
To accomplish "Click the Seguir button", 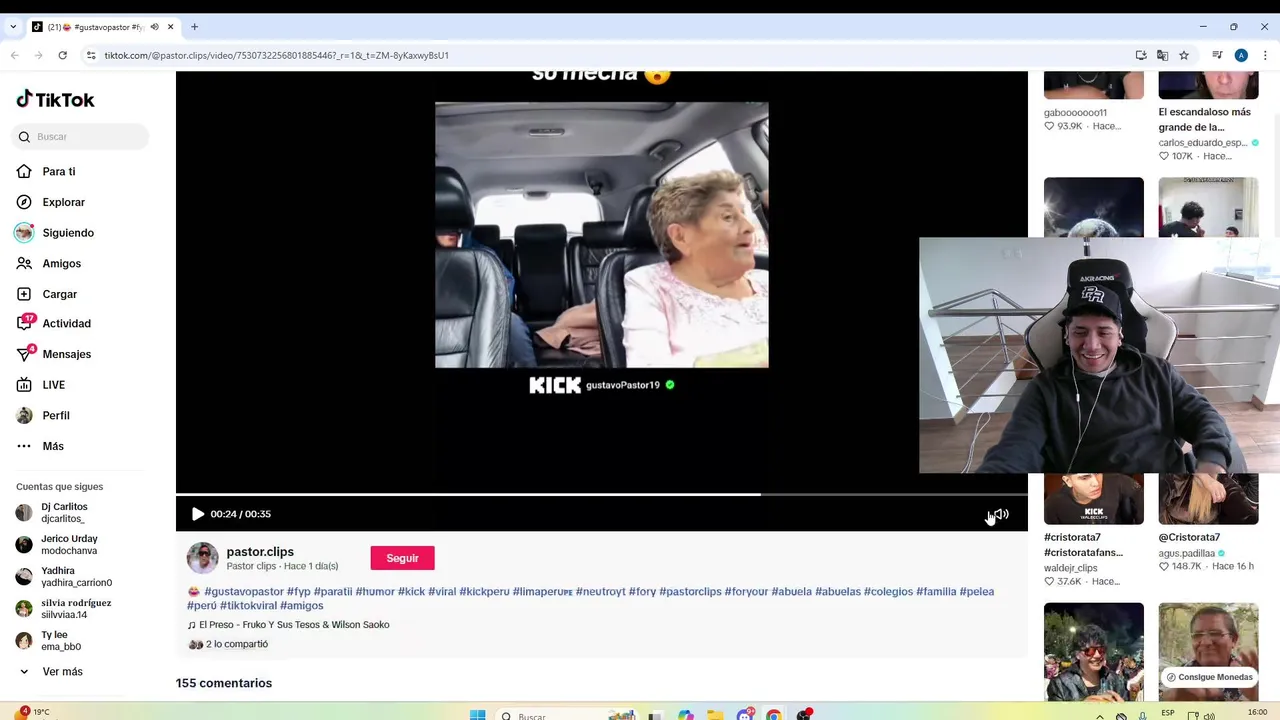I will tap(402, 558).
